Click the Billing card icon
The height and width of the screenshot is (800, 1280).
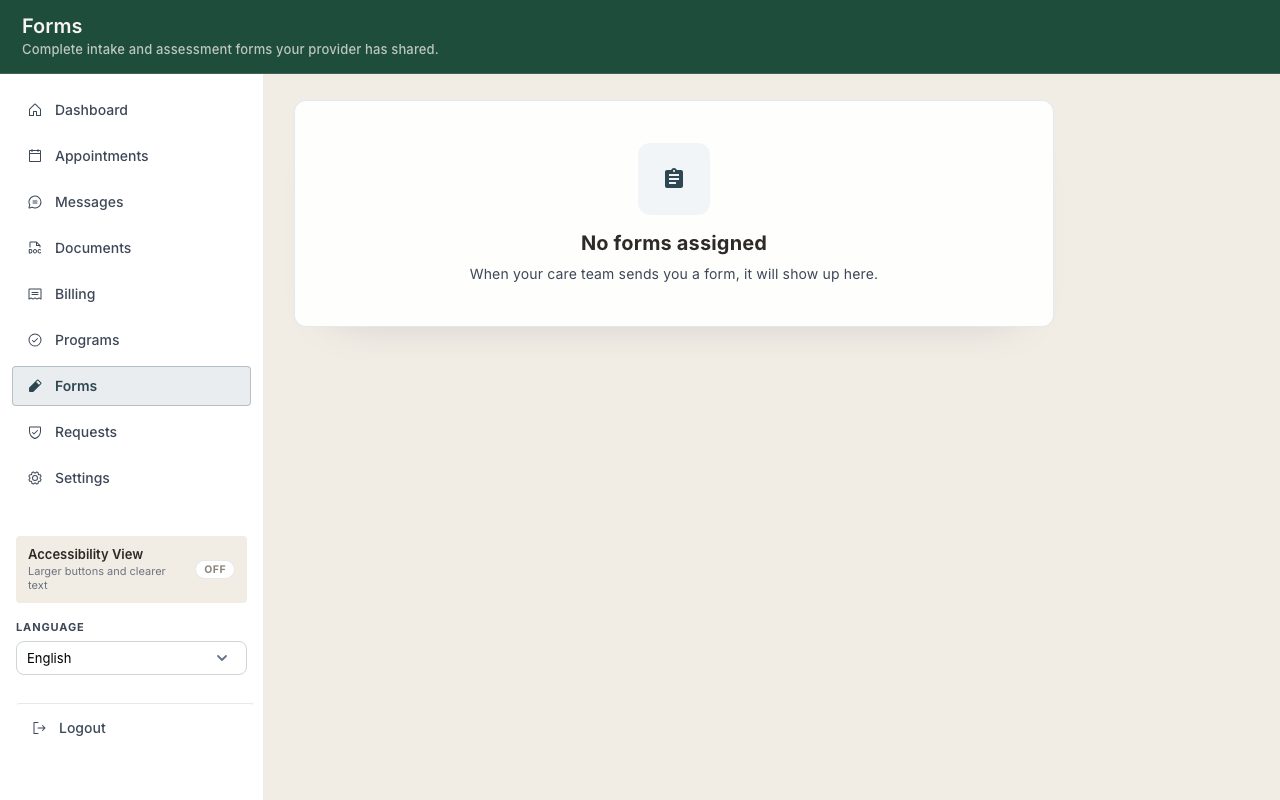click(x=35, y=294)
